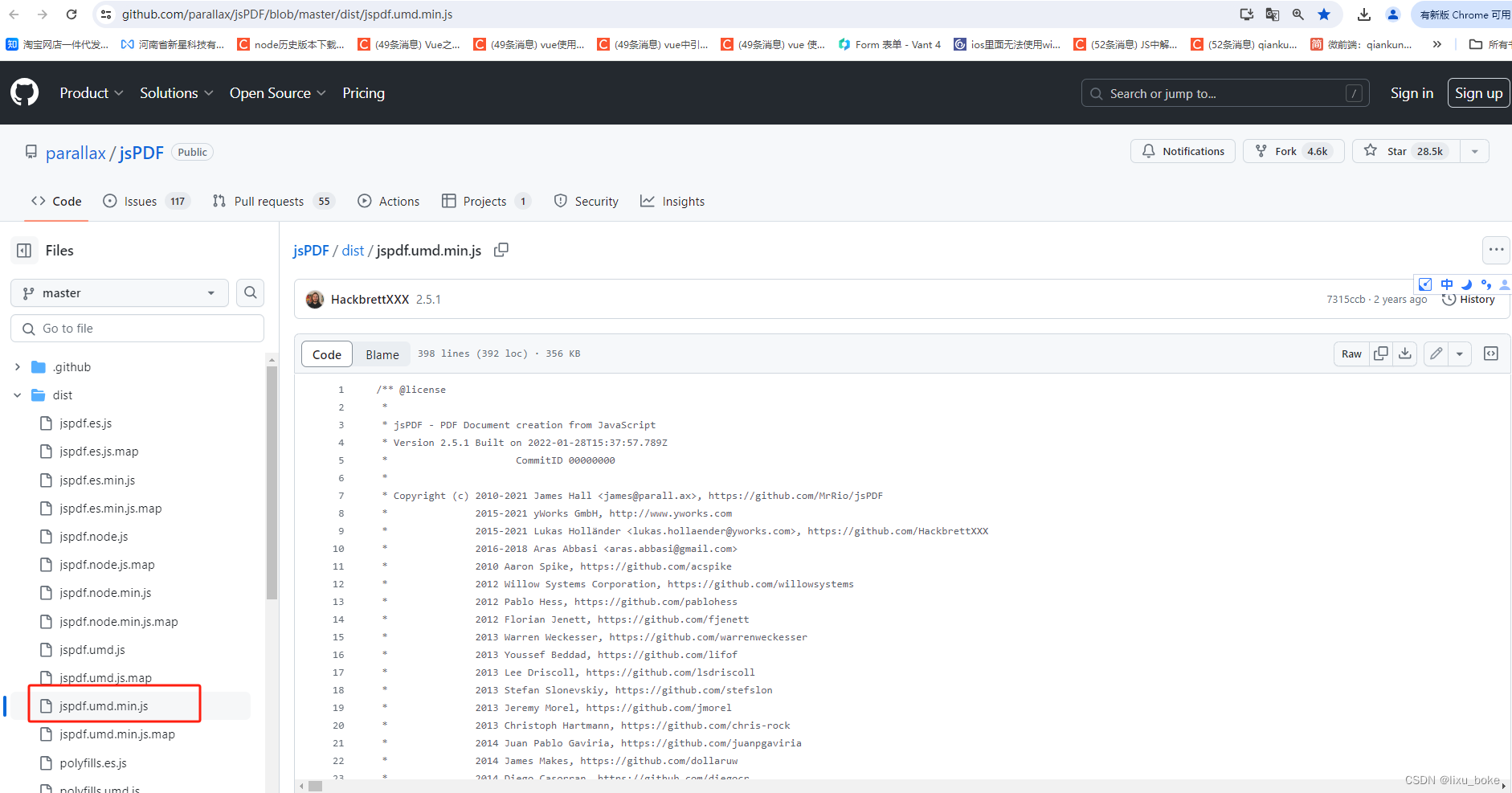Select the Code view toggle

[x=327, y=354]
